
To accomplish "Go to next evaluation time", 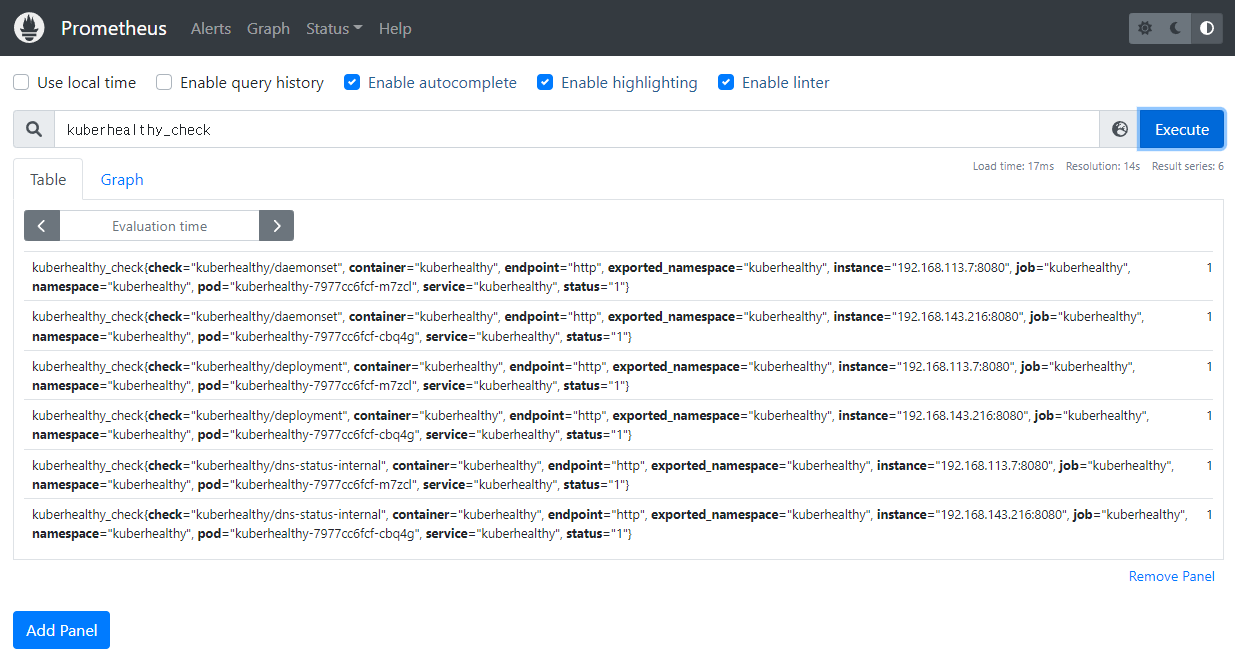I will tap(276, 226).
